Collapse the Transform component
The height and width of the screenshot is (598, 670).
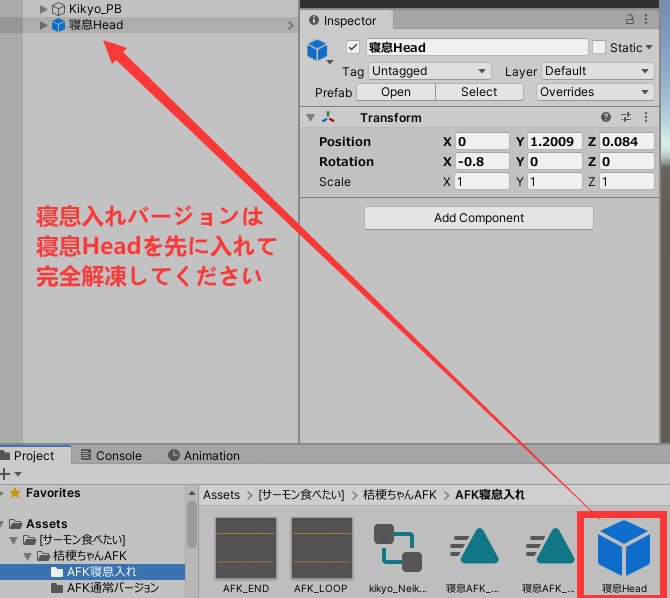click(x=311, y=118)
